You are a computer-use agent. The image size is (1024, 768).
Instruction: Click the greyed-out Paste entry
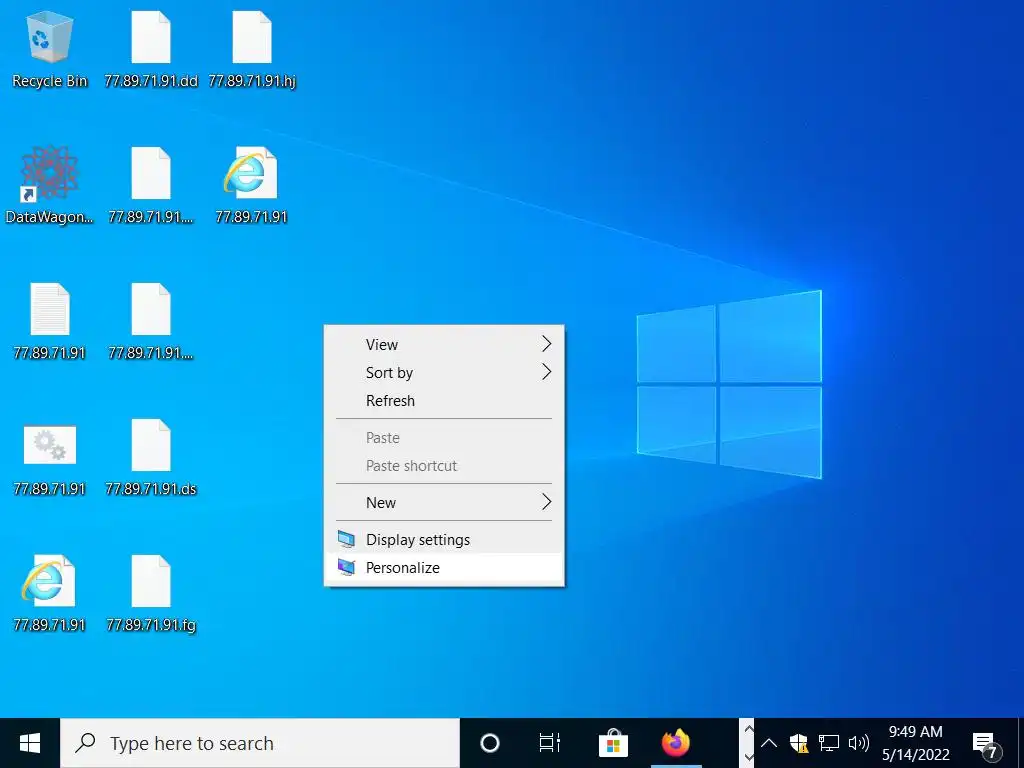[444, 438]
